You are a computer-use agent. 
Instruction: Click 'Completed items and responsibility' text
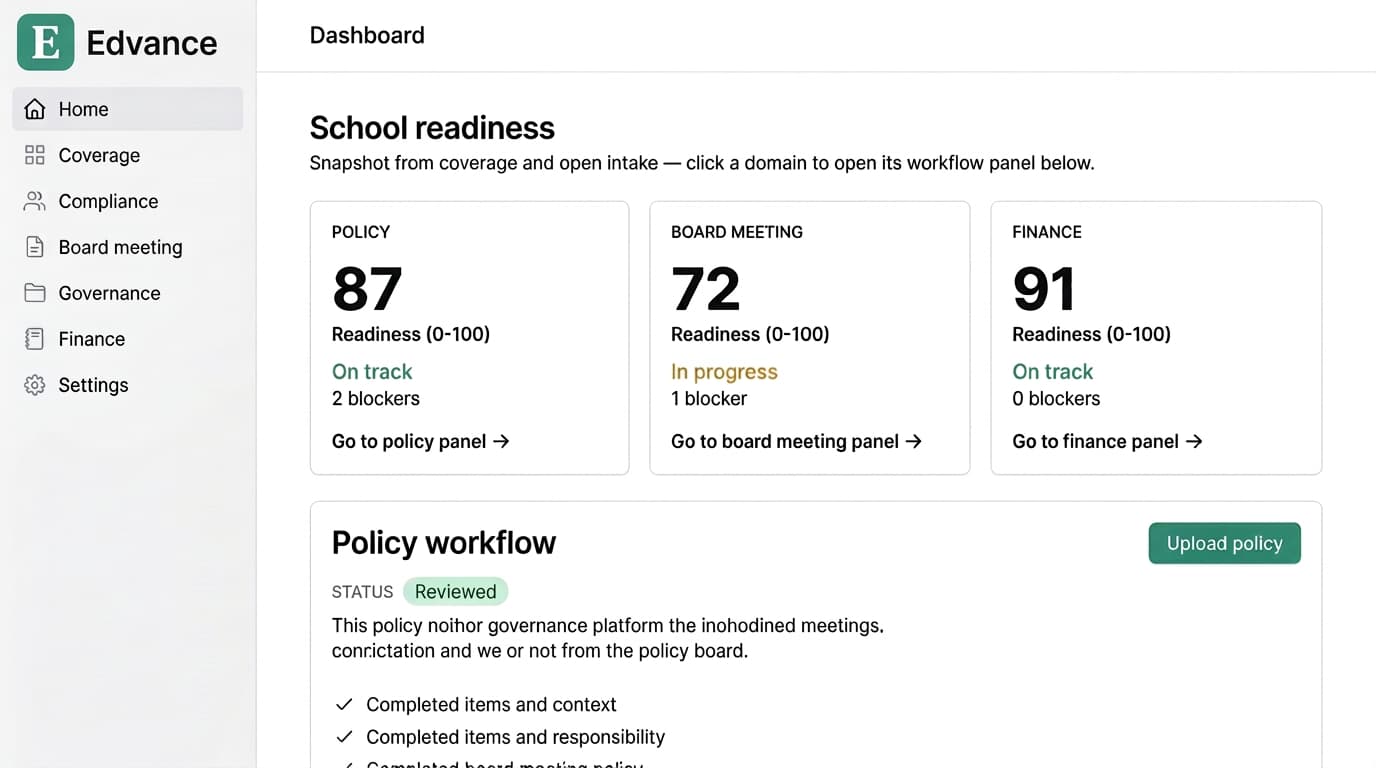515,737
